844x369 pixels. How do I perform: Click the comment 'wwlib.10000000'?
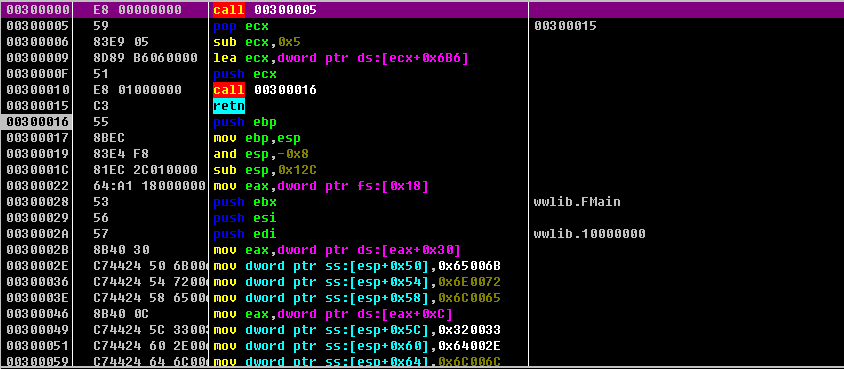(x=589, y=234)
